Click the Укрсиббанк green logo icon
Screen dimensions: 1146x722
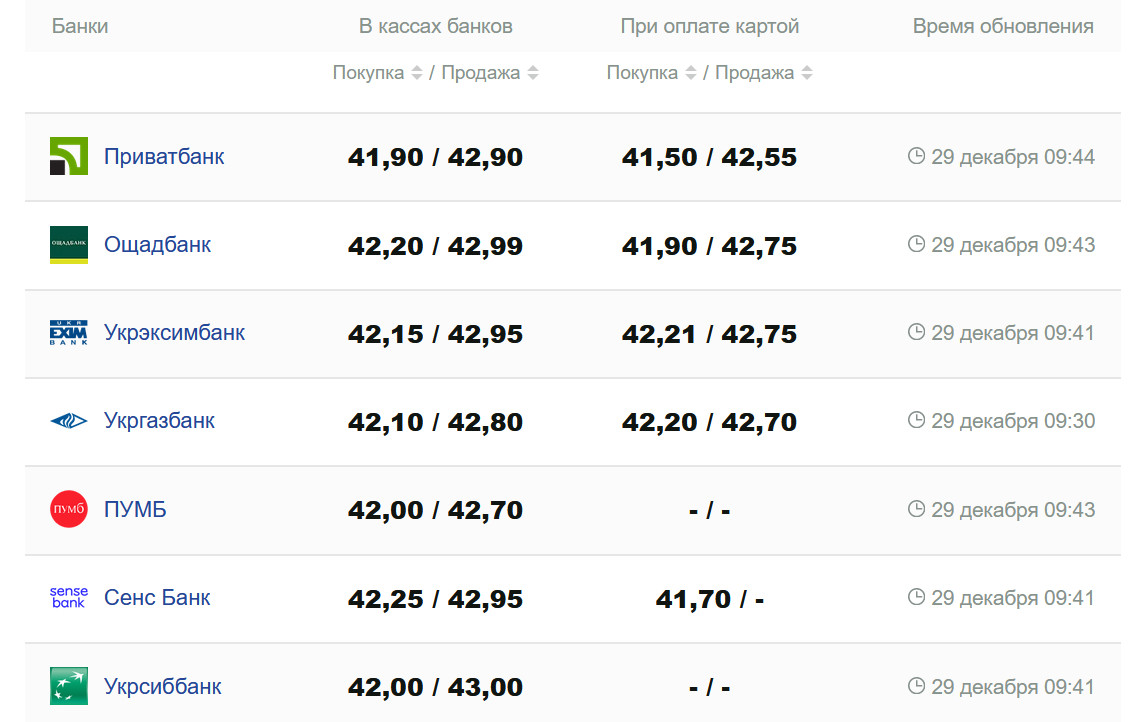69,686
